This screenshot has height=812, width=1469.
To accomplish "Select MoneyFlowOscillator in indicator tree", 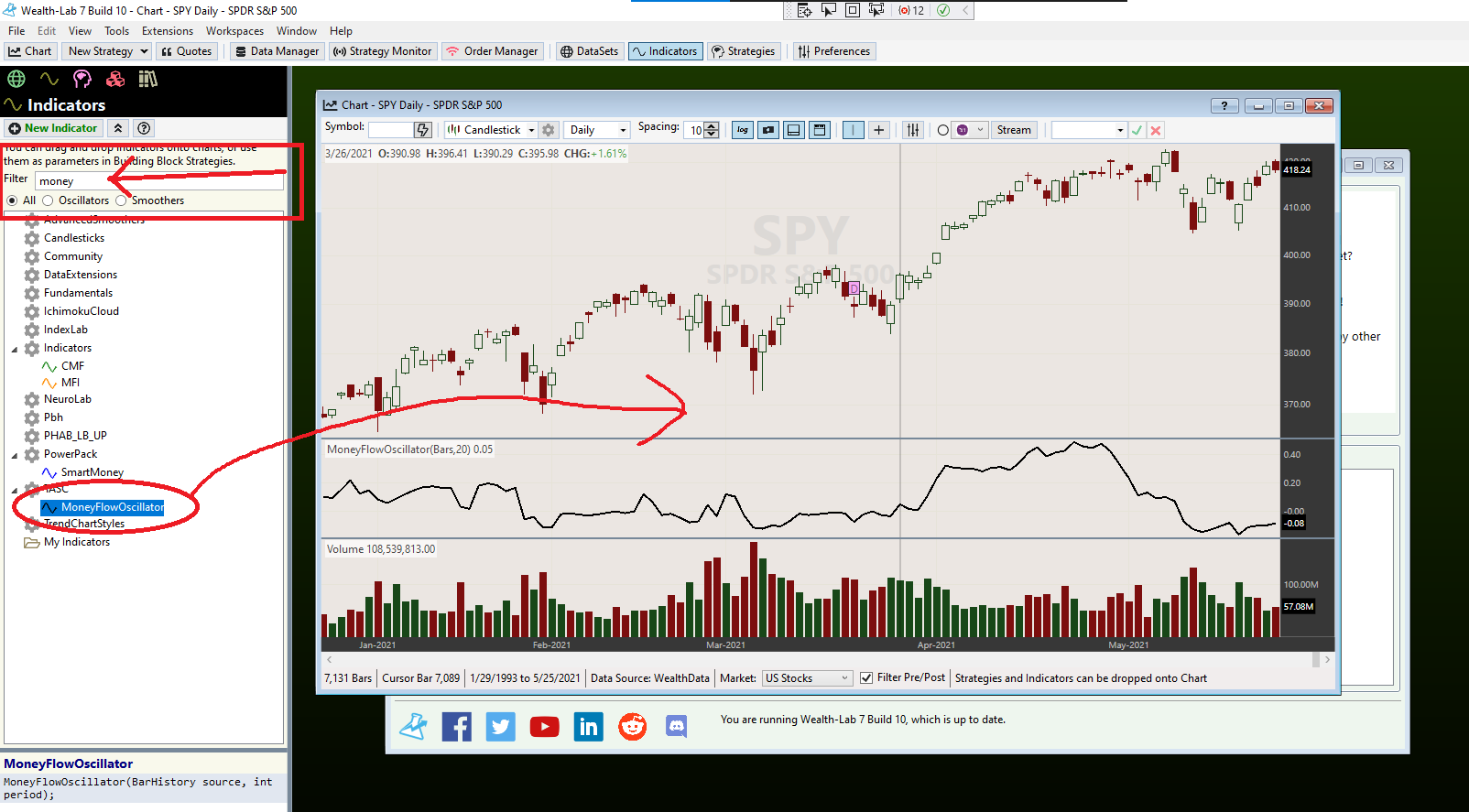I will click(x=103, y=507).
